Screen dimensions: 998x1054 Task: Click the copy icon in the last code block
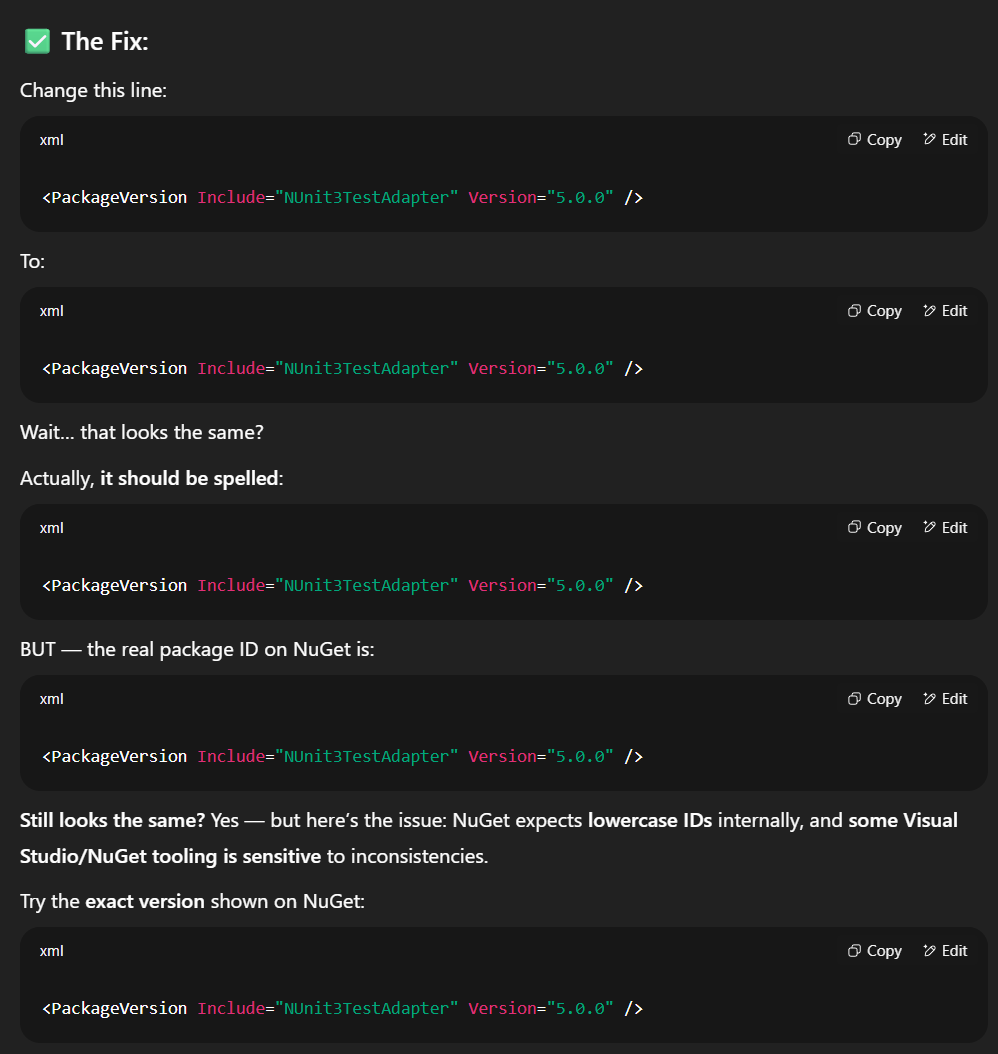[854, 950]
